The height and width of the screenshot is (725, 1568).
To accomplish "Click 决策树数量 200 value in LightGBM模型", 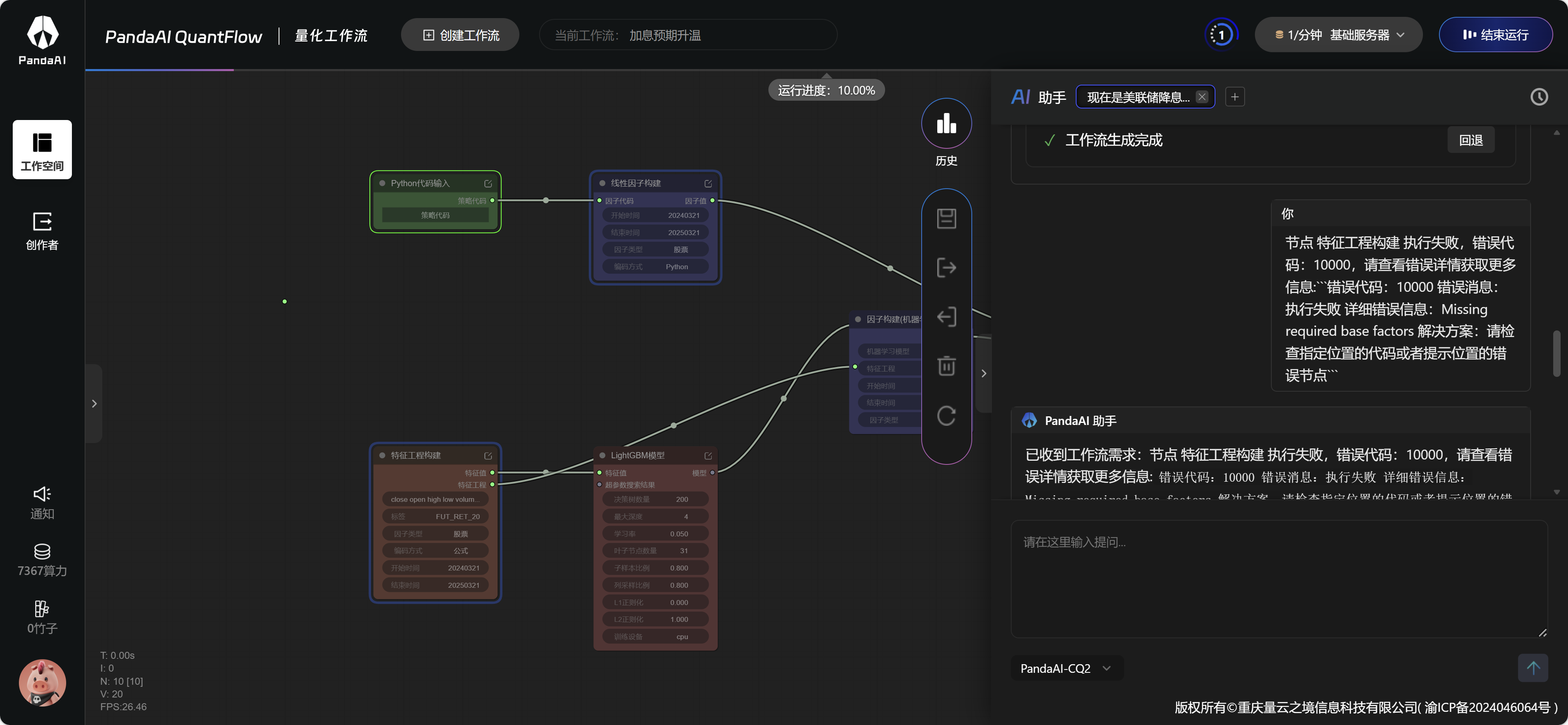I will (655, 499).
